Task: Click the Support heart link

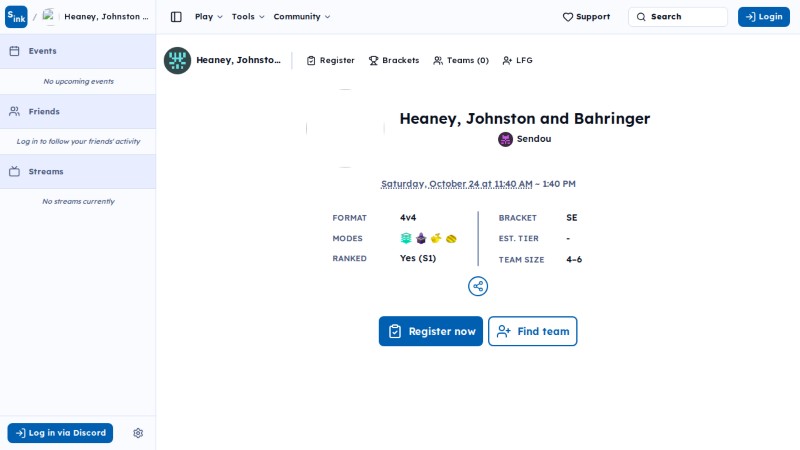Action: click(586, 17)
